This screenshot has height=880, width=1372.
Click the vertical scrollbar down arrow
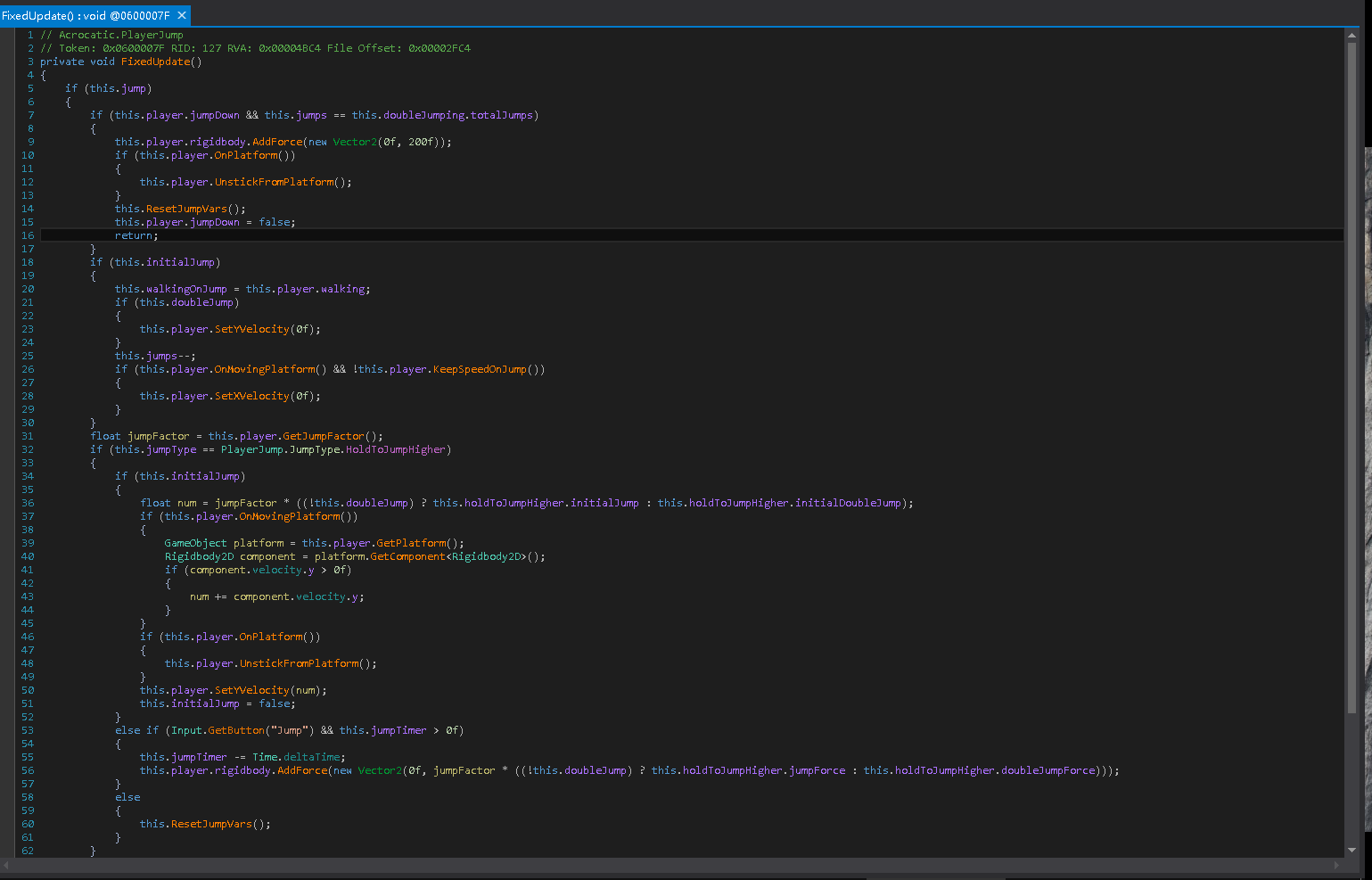(1351, 850)
